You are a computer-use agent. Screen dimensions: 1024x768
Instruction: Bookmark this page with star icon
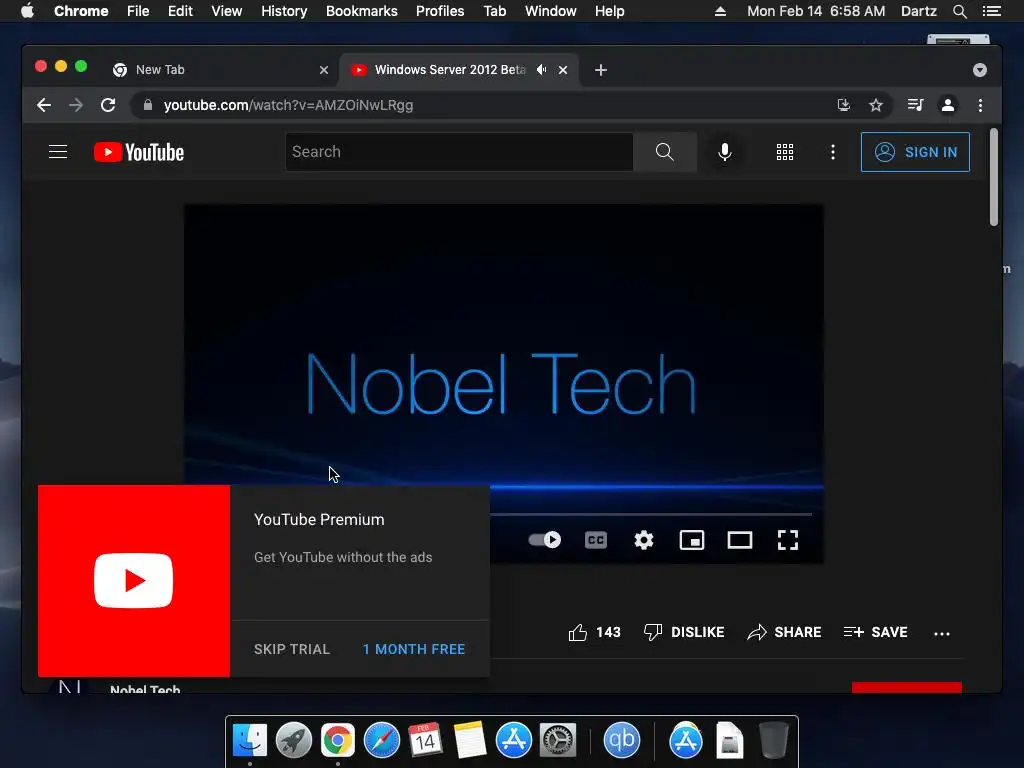tap(876, 105)
